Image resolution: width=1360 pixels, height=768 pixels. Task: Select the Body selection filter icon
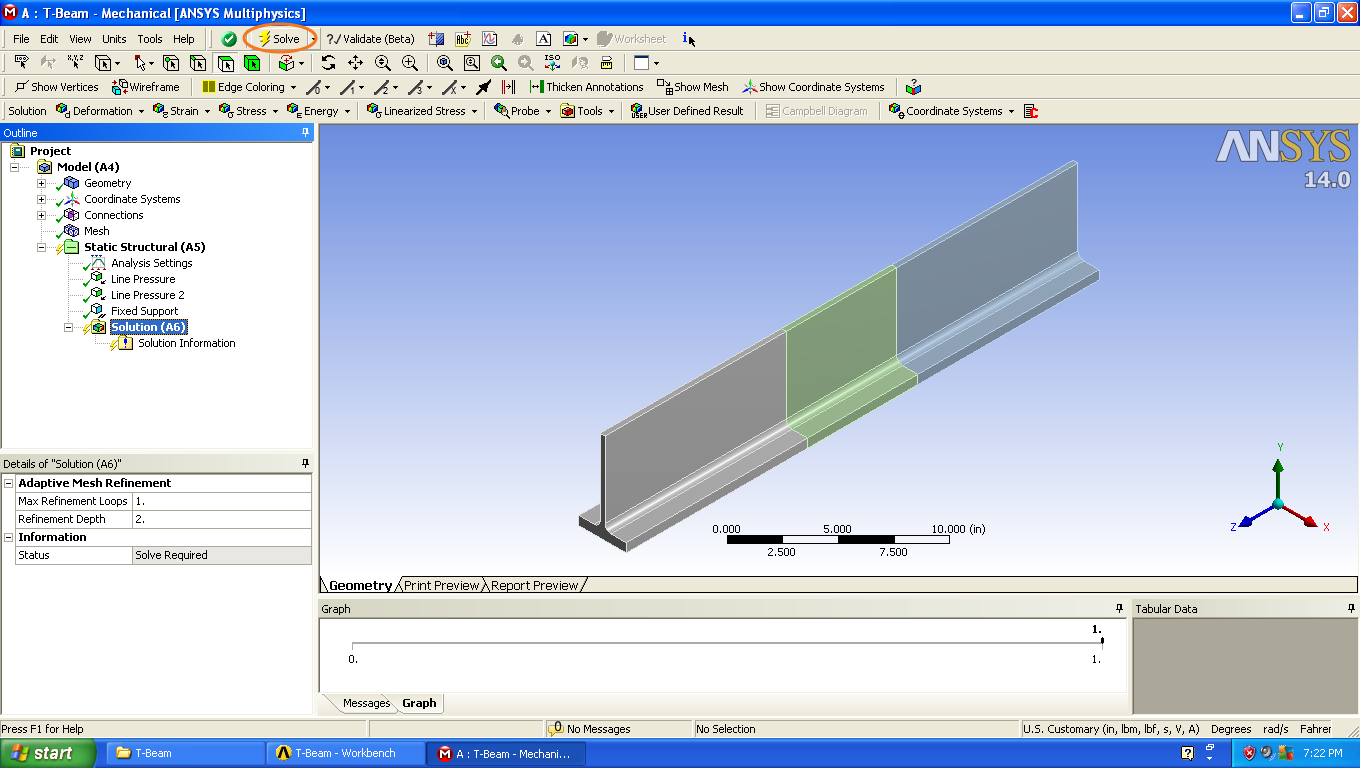[x=252, y=63]
